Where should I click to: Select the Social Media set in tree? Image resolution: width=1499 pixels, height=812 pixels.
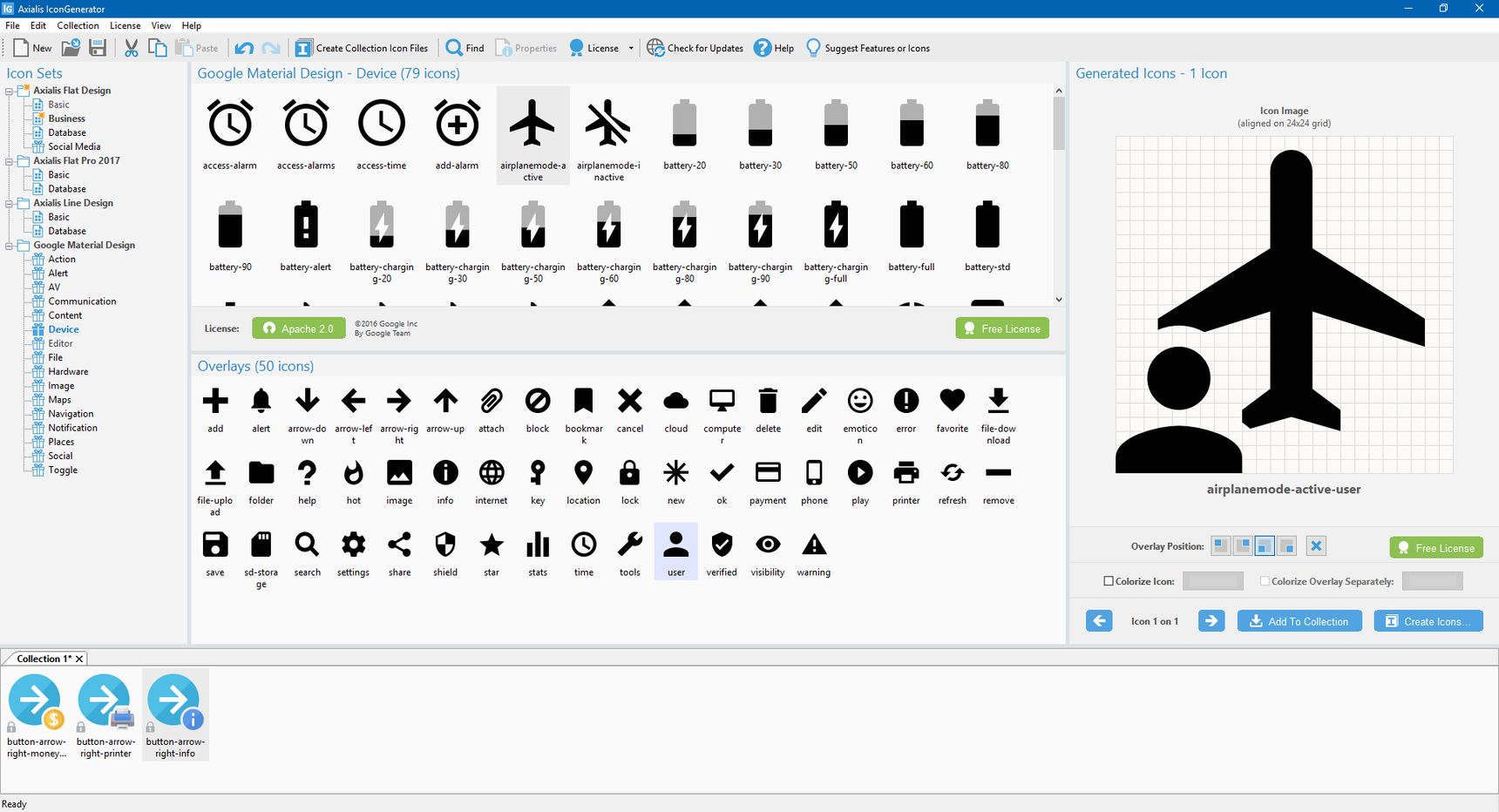point(74,146)
